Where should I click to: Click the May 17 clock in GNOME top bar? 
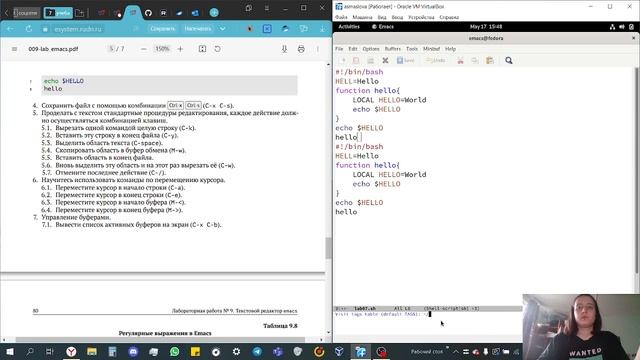coord(486,27)
